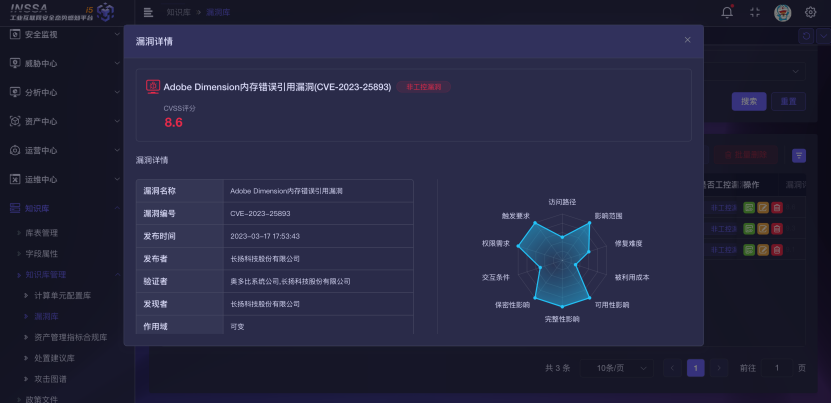The image size is (831, 404).
Task: Open 攻击图谱 in the sidebar
Action: point(50,379)
